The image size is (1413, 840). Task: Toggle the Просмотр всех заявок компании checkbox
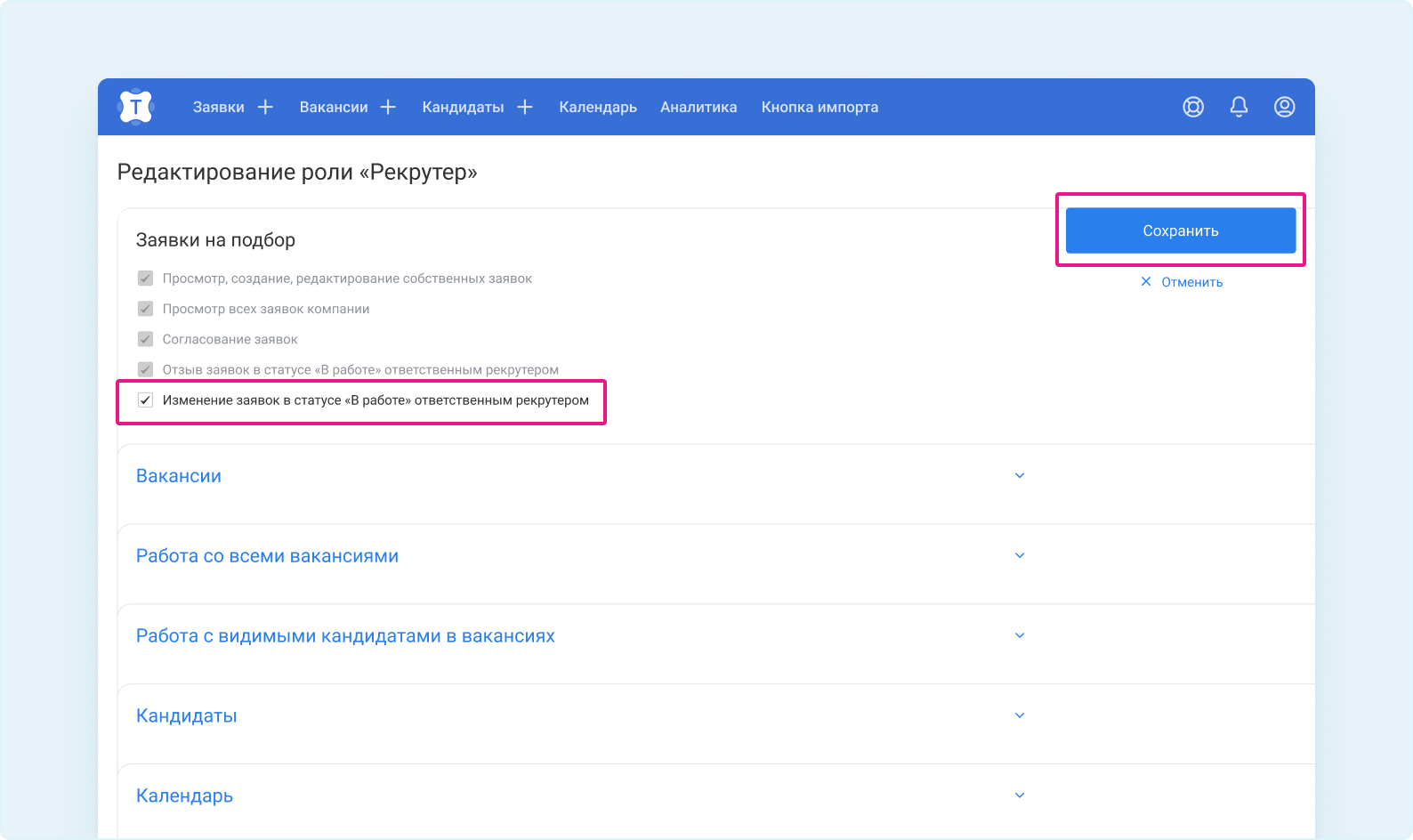click(x=146, y=309)
